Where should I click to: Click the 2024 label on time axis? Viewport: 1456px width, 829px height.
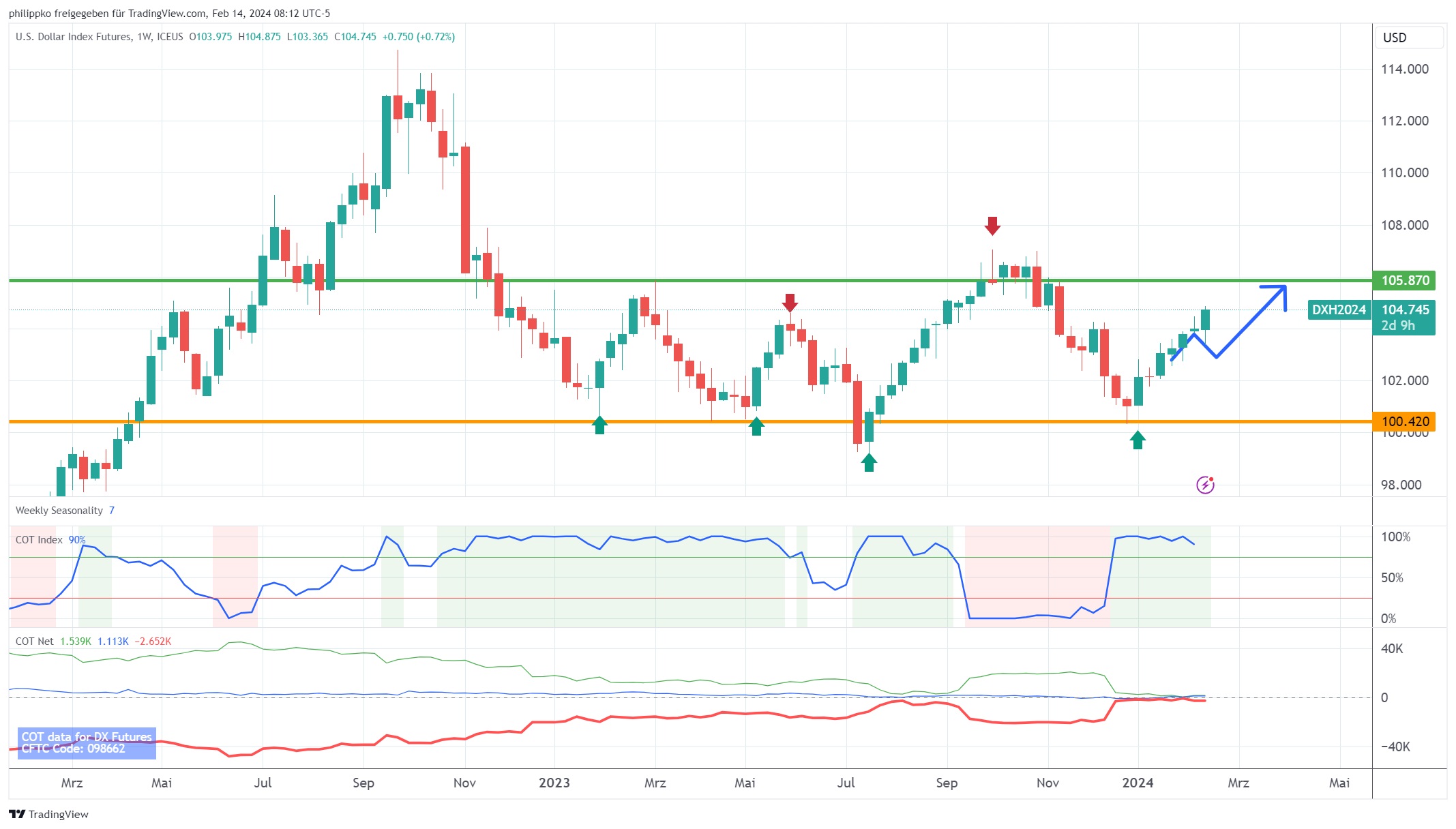click(x=1138, y=783)
